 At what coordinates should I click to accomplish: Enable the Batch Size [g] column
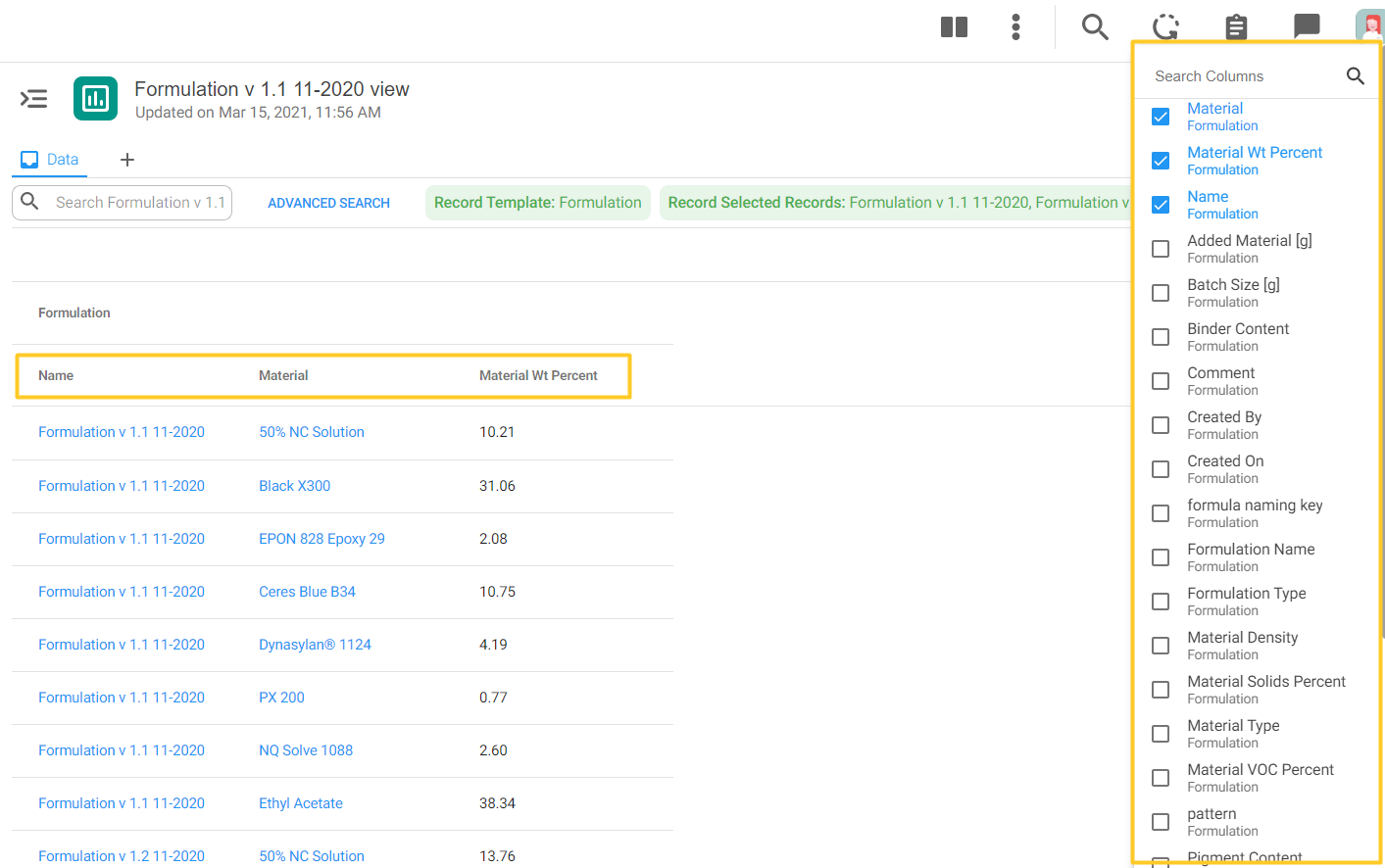[1161, 293]
